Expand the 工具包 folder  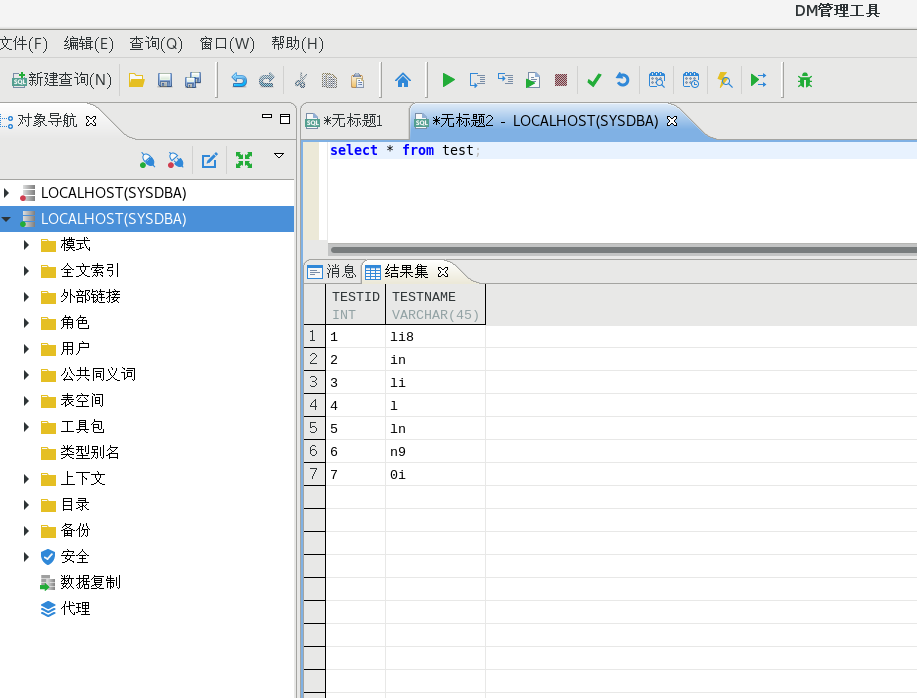tap(26, 427)
